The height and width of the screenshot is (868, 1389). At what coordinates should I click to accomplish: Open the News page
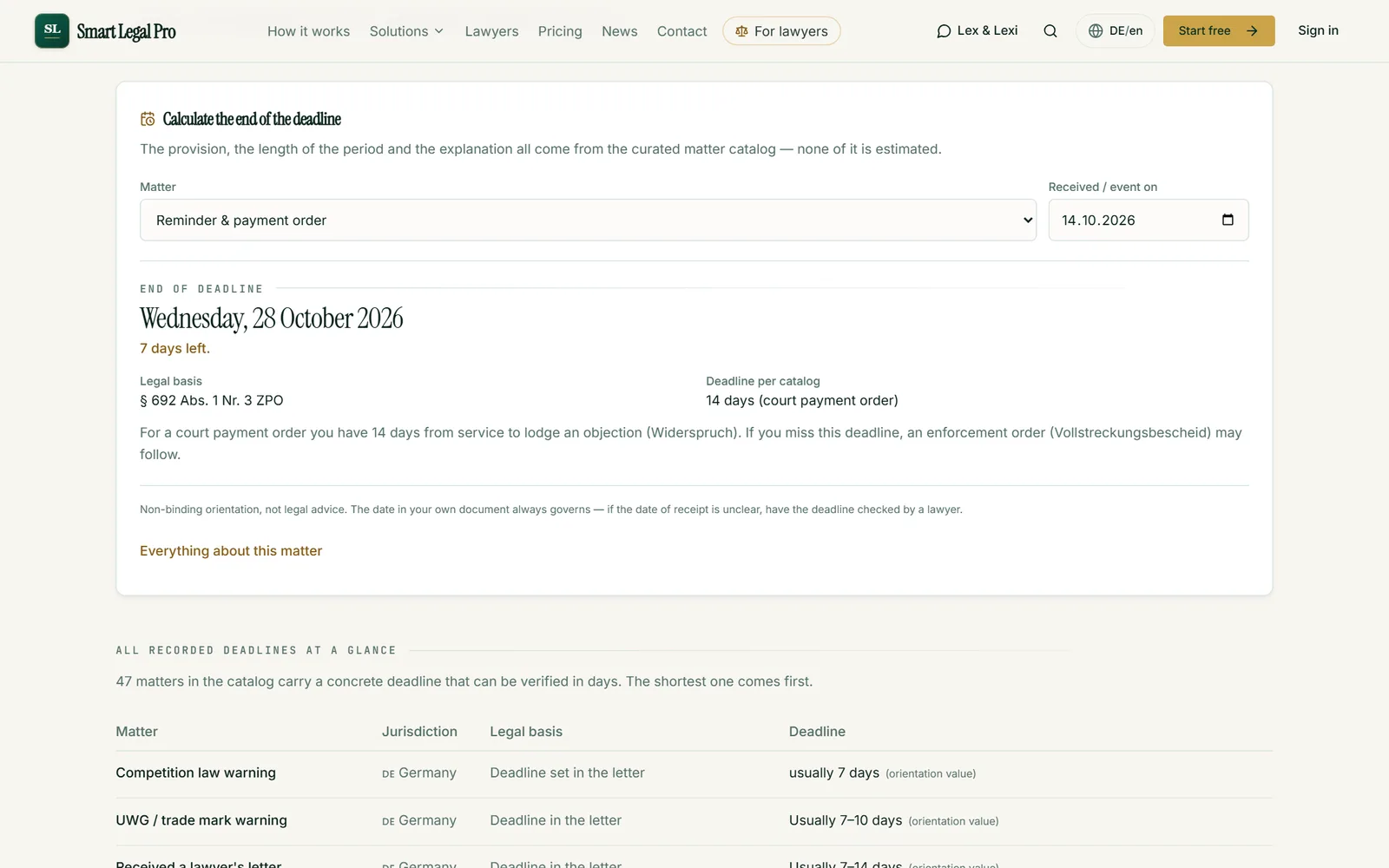619,31
